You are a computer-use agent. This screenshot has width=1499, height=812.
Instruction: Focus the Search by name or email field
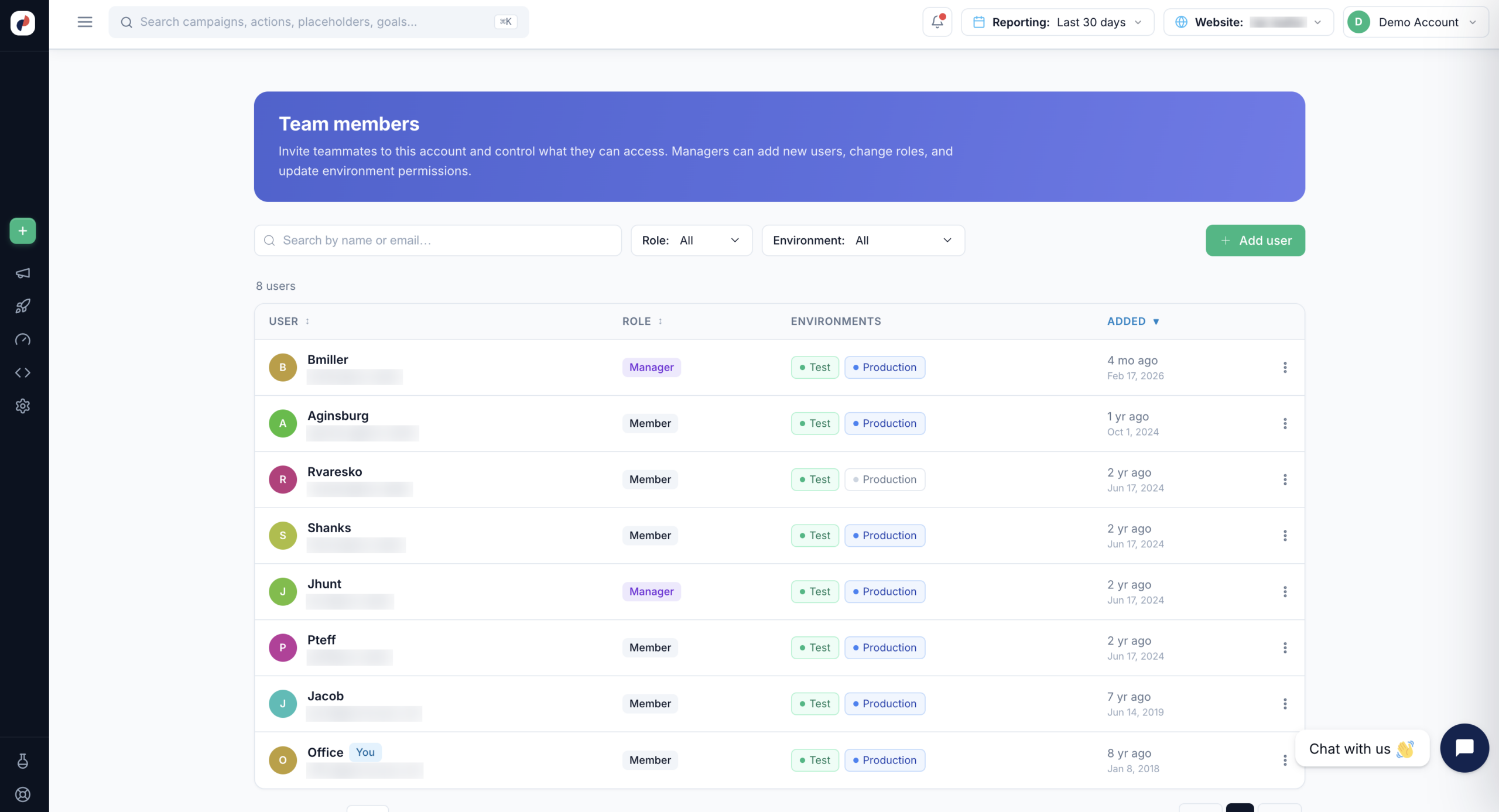[438, 241]
